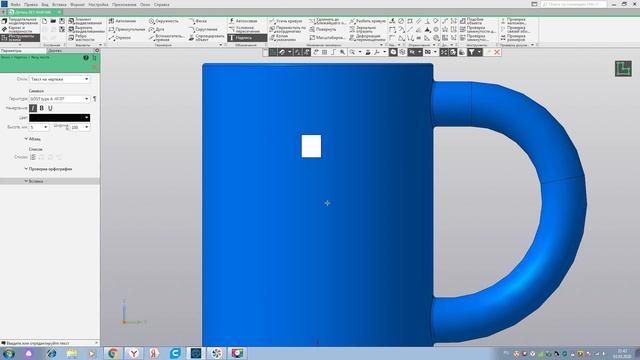Open the text style dropdown
This screenshot has height=360, width=640.
60,79
